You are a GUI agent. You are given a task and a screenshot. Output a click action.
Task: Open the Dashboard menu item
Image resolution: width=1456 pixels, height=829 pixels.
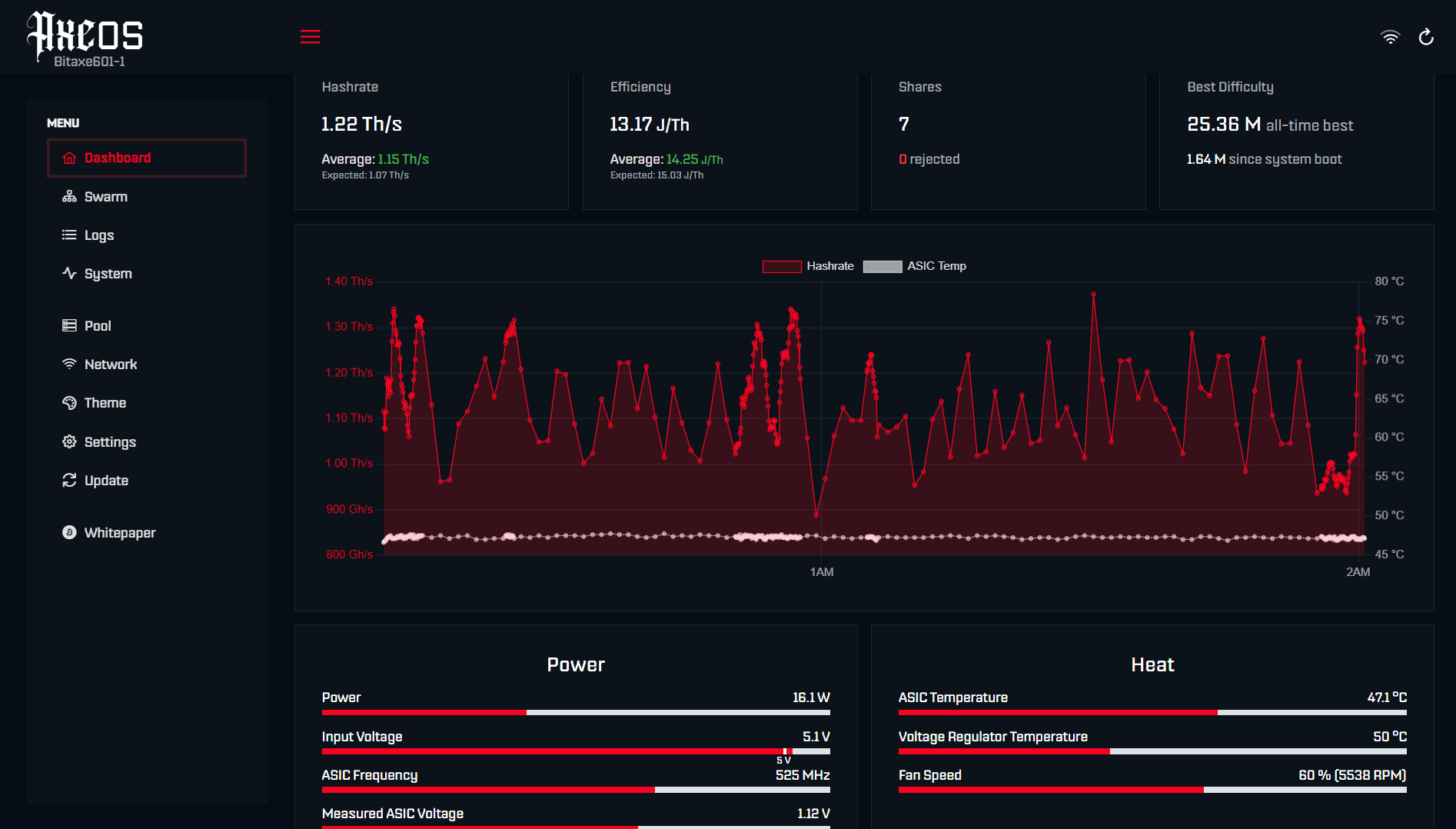pyautogui.click(x=146, y=158)
